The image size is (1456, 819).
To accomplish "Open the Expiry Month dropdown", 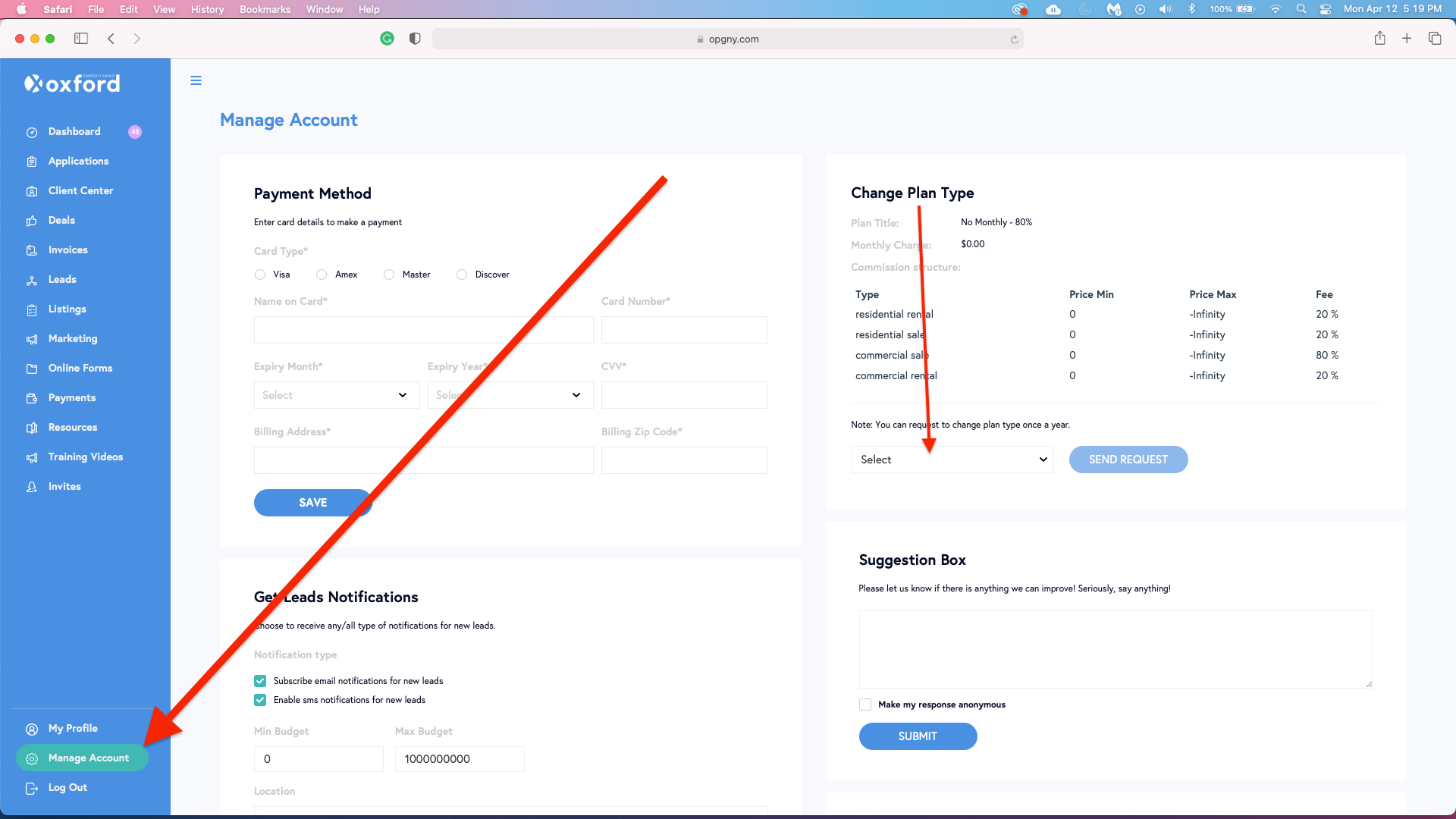I will [336, 395].
